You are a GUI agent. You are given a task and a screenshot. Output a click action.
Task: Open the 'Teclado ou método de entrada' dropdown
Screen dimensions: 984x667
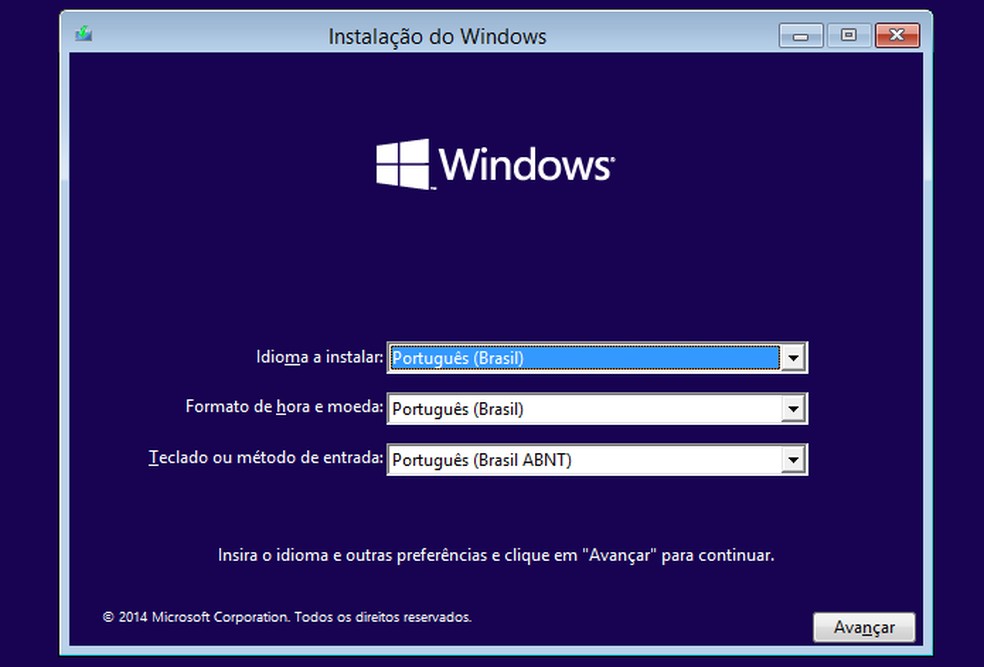tap(793, 459)
